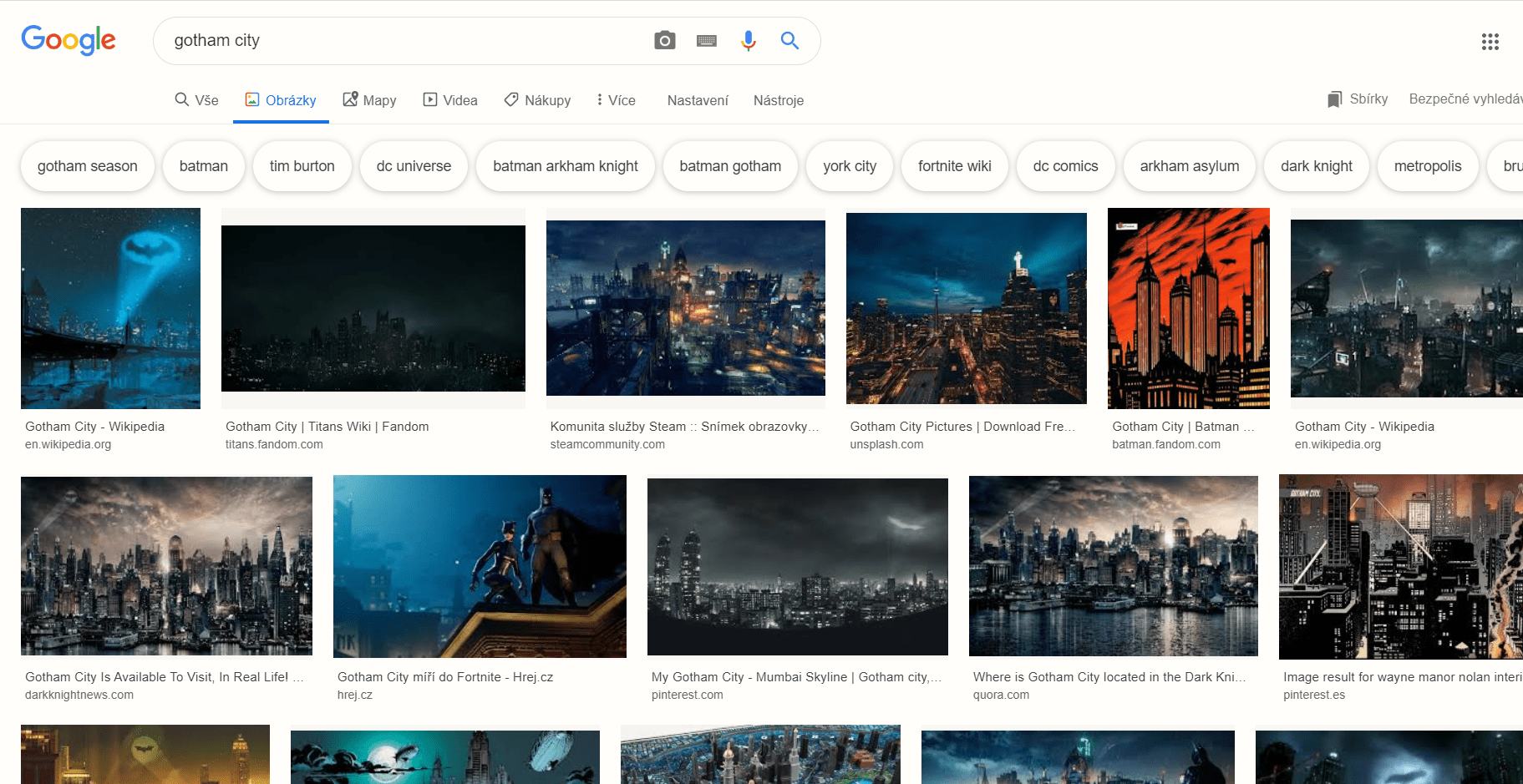
Task: Click Gotham City Is Available To Visit link
Action: (x=164, y=677)
